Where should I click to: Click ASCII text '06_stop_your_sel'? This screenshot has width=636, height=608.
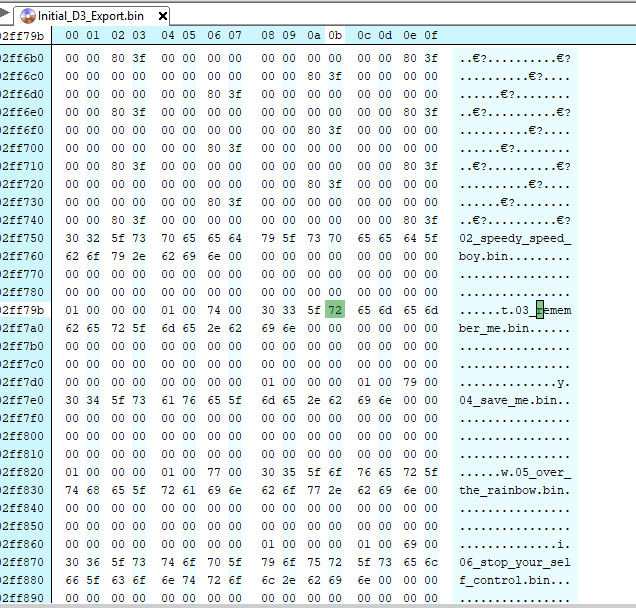tap(515, 562)
